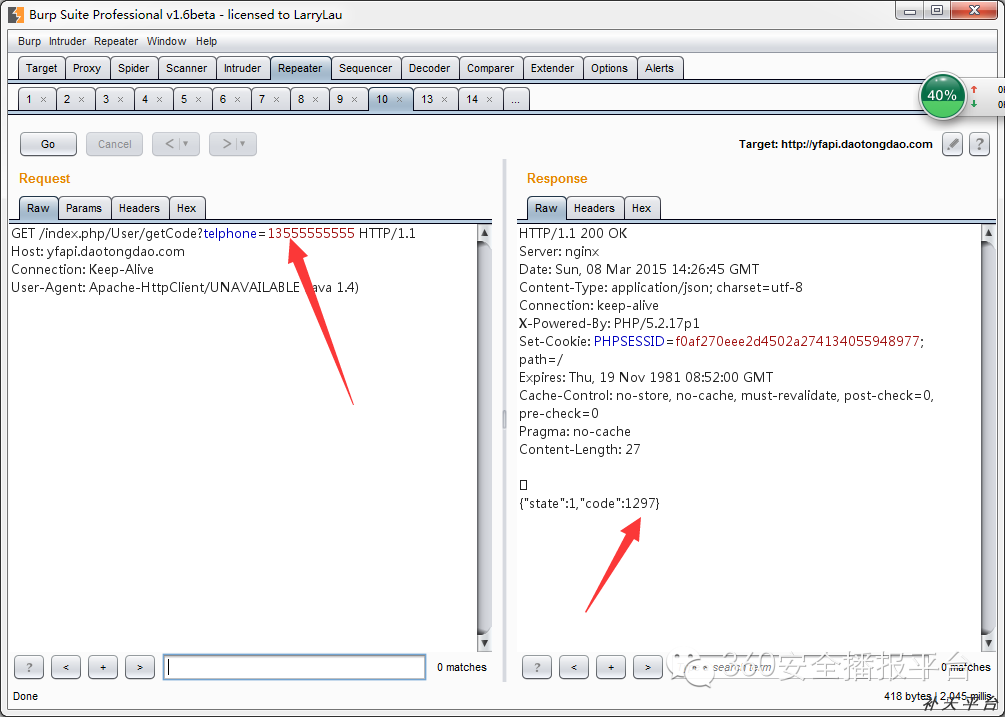Screen dimensions: 1005x717
Task: Click the request pane scroll up arrow
Action: [485, 233]
